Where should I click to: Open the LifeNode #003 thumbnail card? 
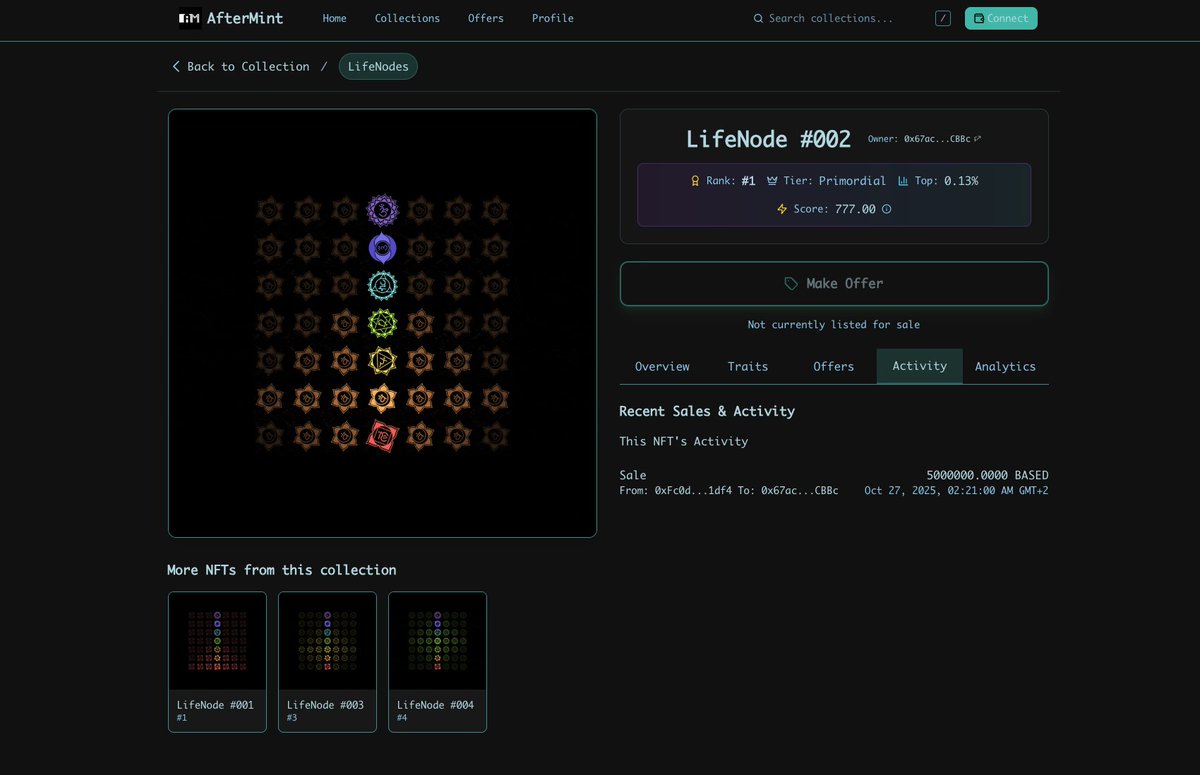tap(327, 662)
